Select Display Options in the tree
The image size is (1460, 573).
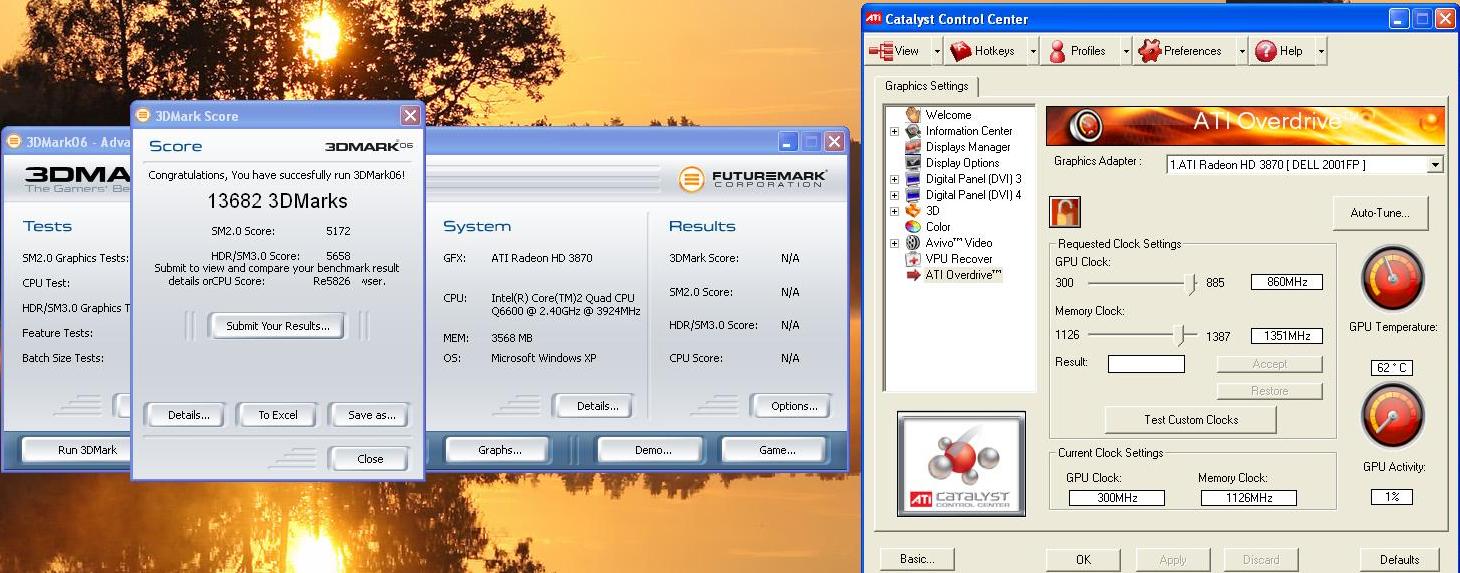pyautogui.click(x=962, y=163)
